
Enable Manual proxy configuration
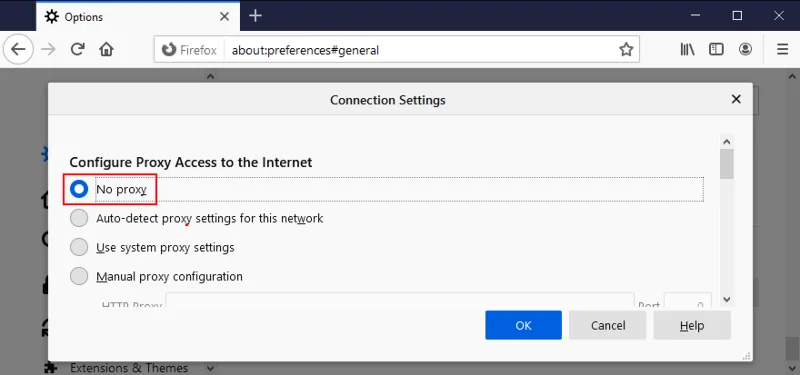point(79,277)
